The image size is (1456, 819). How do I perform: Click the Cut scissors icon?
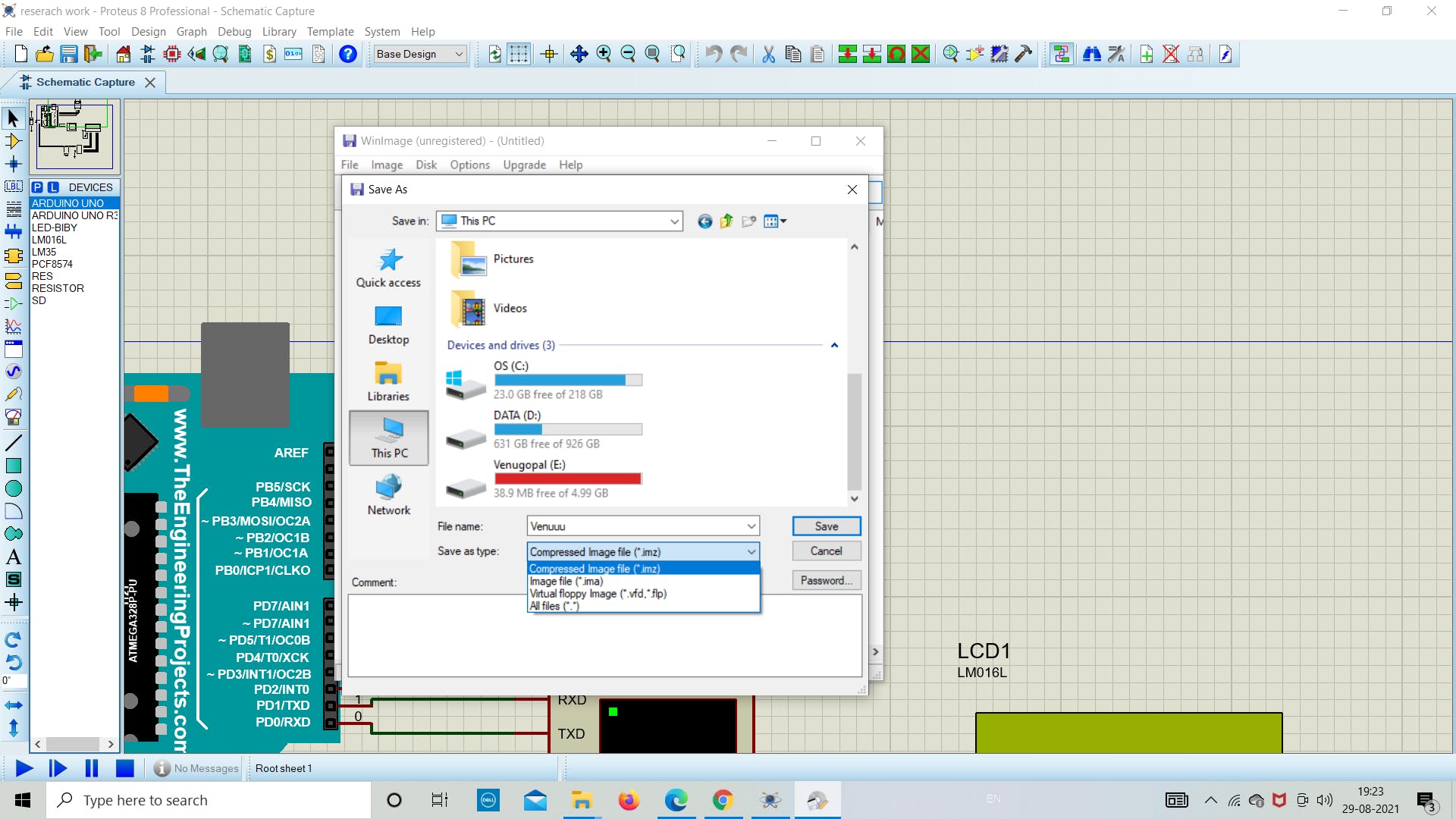(768, 54)
